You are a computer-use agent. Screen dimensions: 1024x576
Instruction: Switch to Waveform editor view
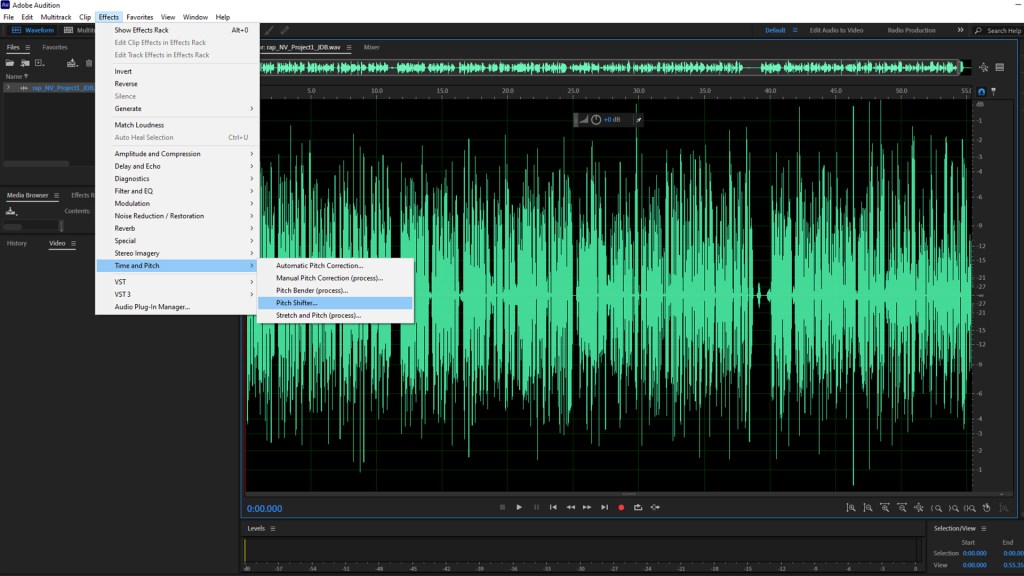click(32, 30)
